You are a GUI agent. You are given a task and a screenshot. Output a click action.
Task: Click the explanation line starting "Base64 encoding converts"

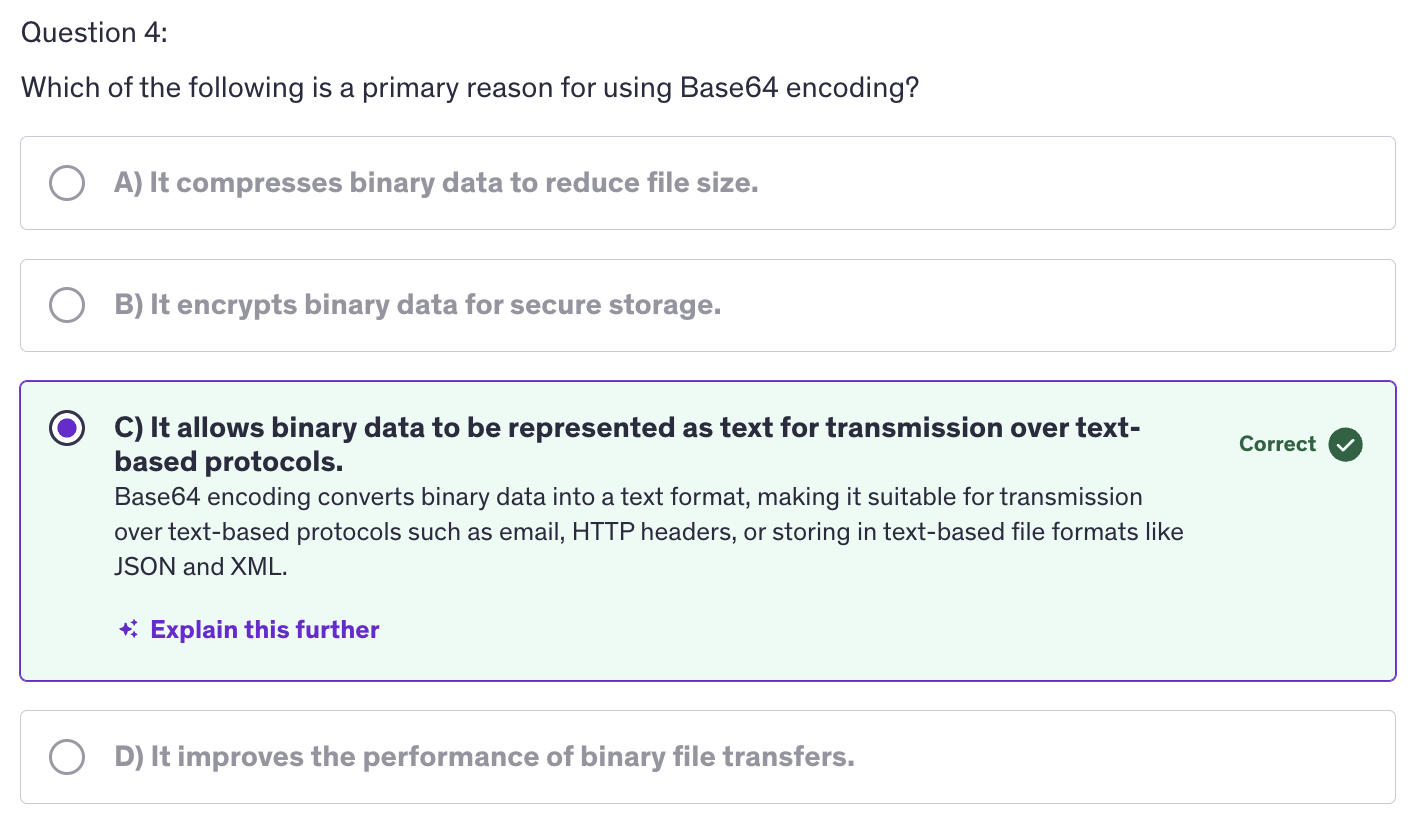pos(627,497)
